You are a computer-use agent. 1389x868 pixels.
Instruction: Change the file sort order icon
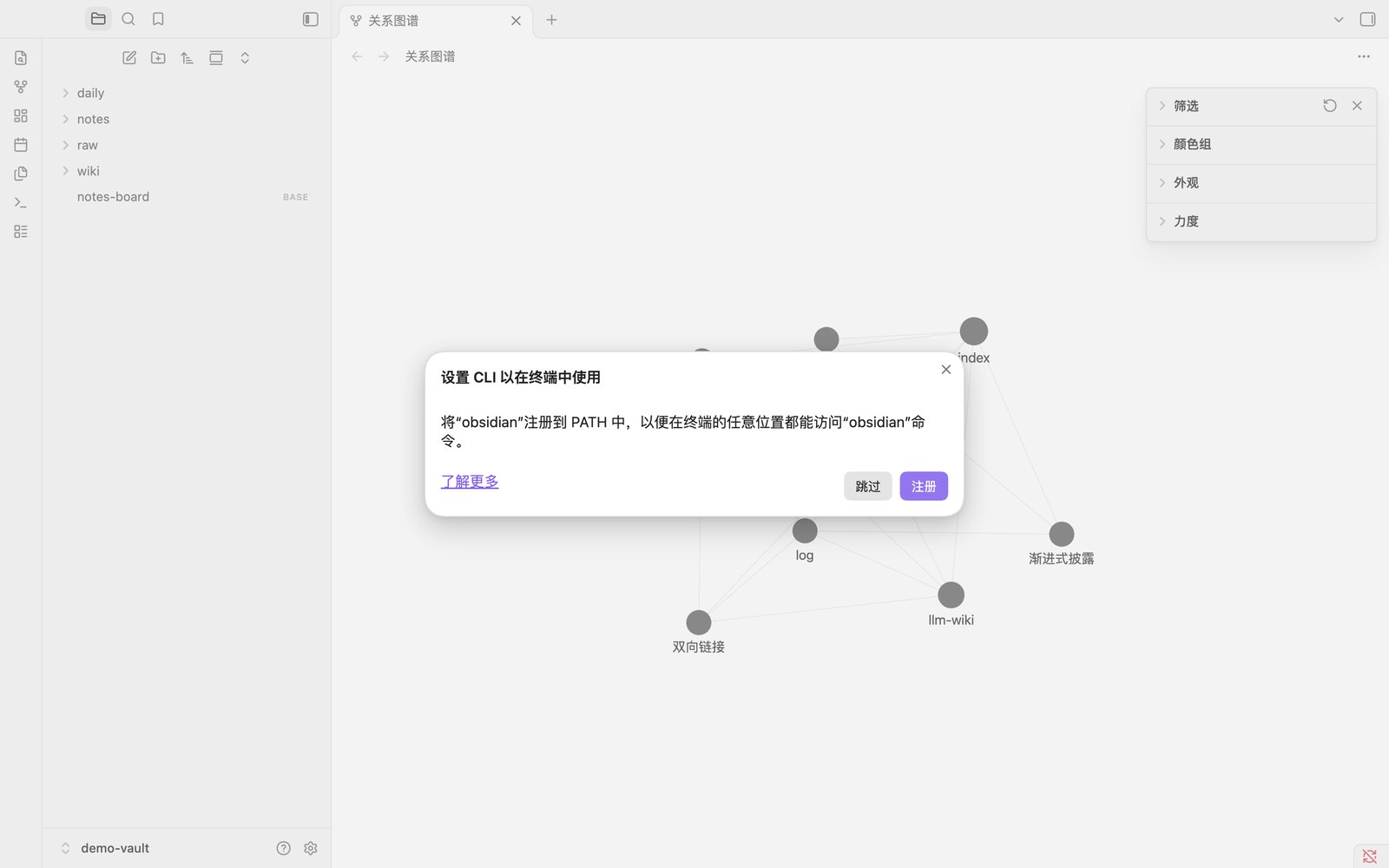click(x=187, y=58)
